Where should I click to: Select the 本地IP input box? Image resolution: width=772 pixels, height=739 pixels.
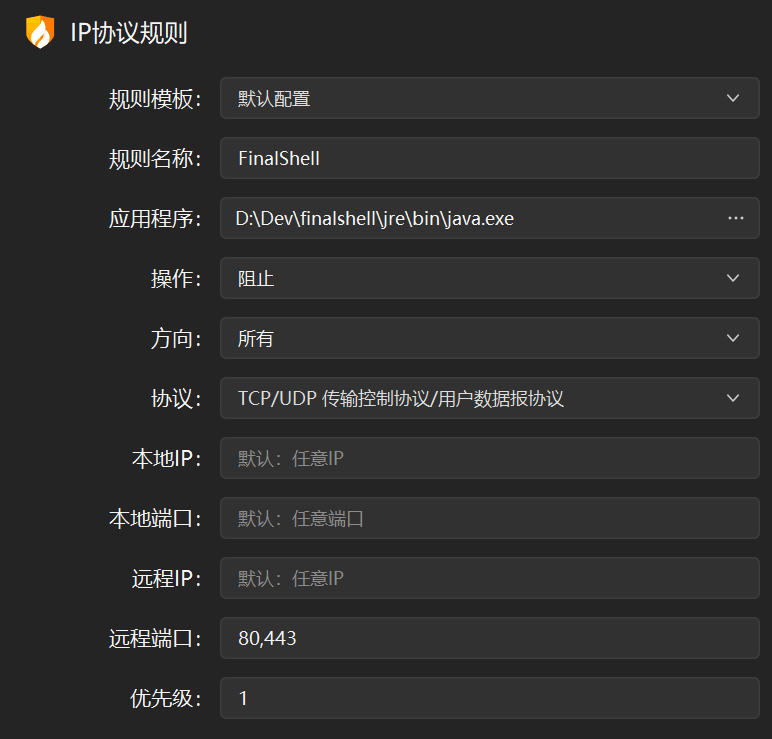coord(489,458)
